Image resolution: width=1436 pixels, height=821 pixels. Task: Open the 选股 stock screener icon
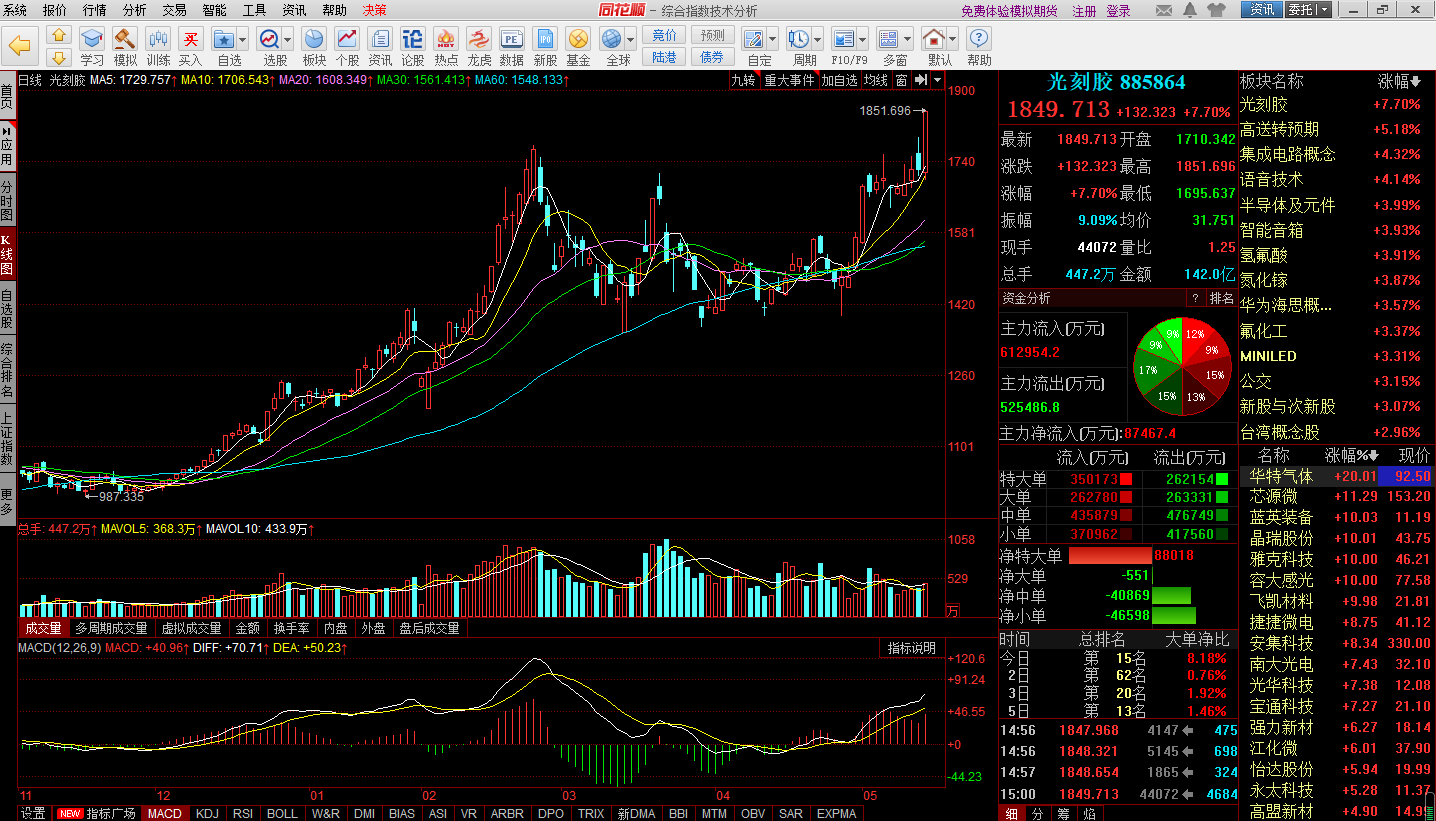[269, 39]
